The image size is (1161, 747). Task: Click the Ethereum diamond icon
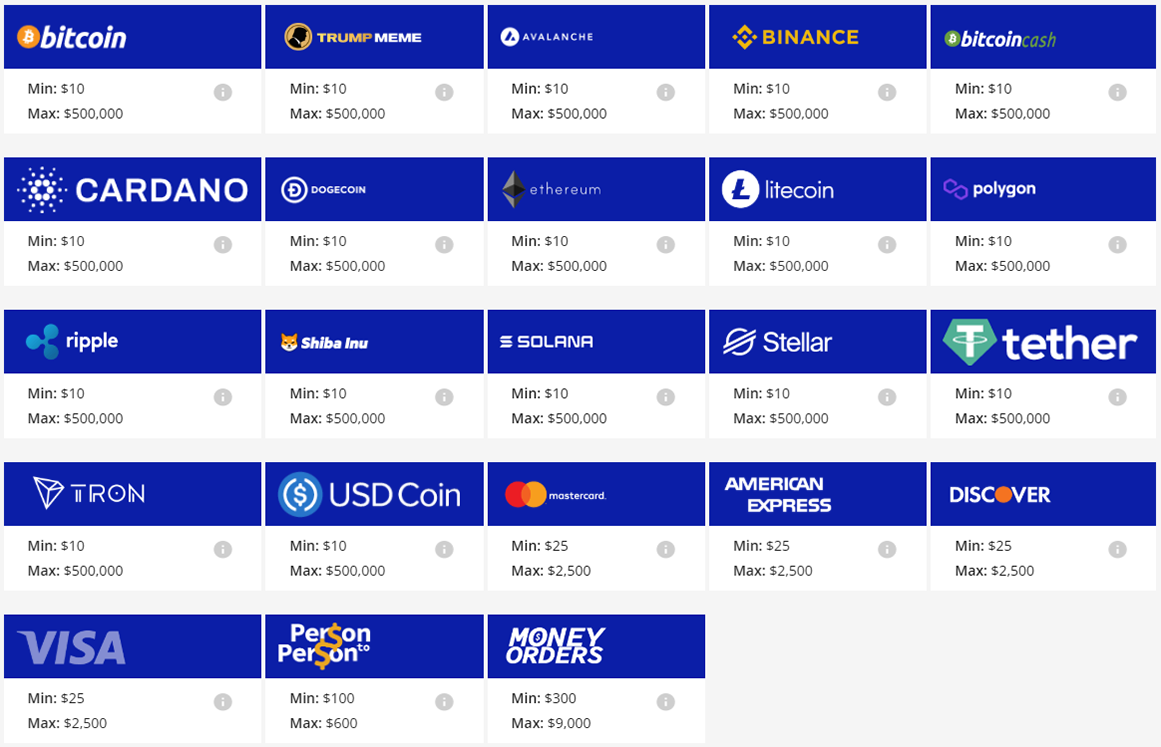click(514, 188)
